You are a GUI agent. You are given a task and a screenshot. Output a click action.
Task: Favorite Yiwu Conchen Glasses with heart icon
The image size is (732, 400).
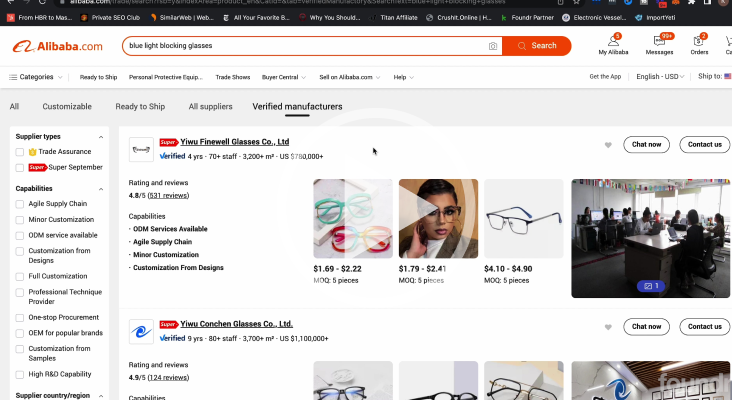point(608,327)
